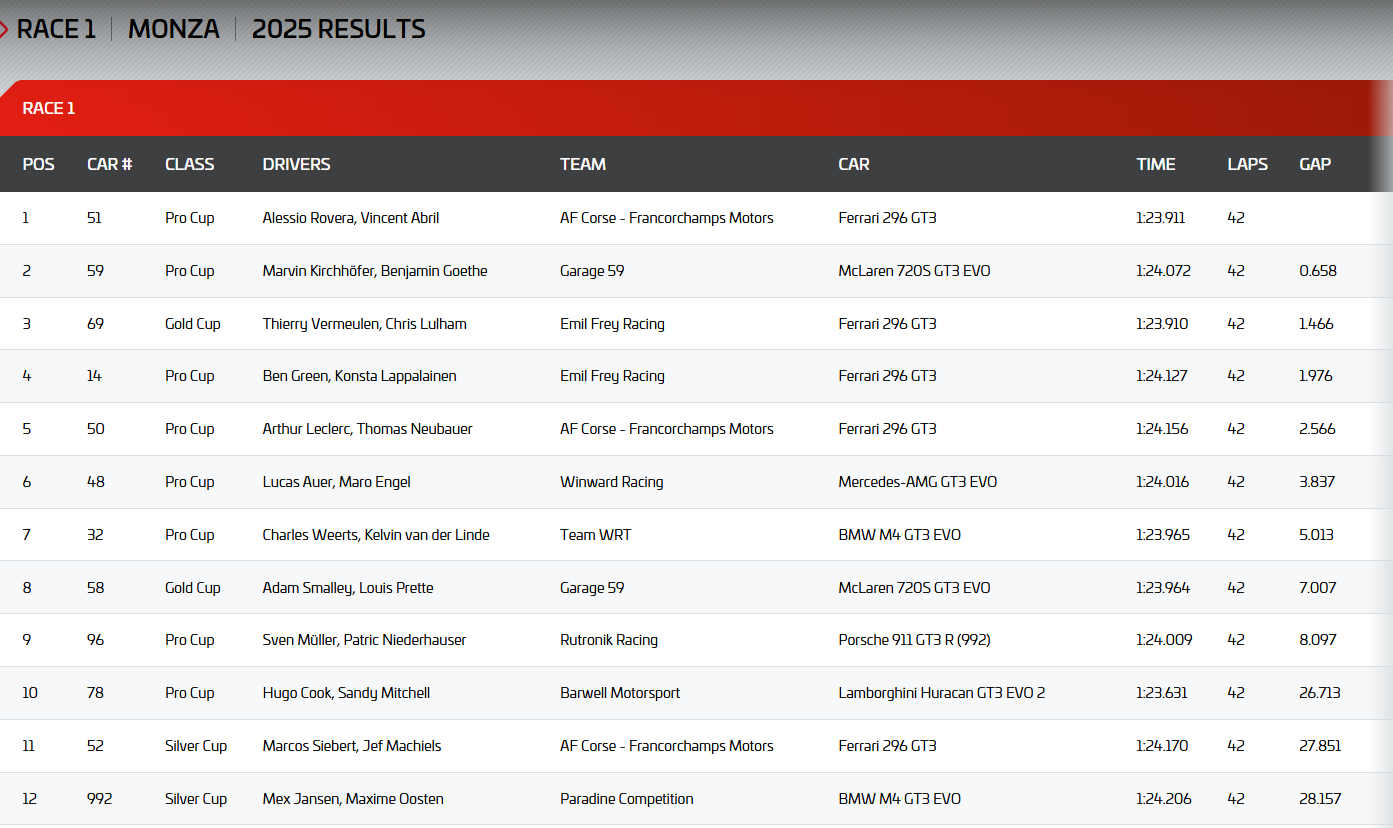Viewport: 1393px width, 828px height.
Task: Click drivers Marvin Kirchhöfer, Benjamin Goethe
Action: coord(375,271)
